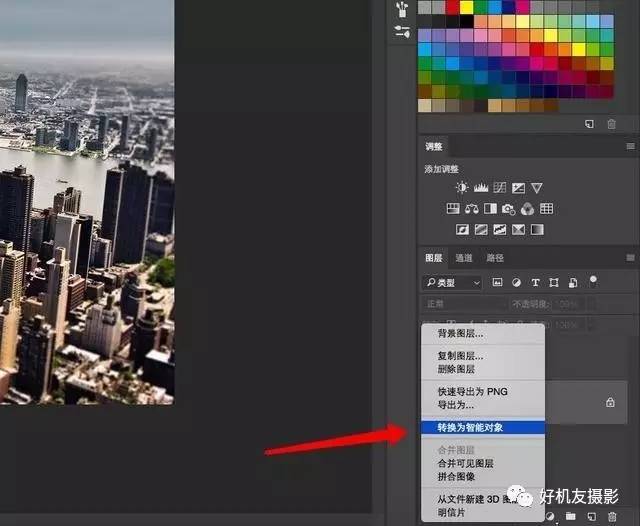Image resolution: width=640 pixels, height=526 pixels.
Task: Add a Vibrance adjustment
Action: [537, 188]
